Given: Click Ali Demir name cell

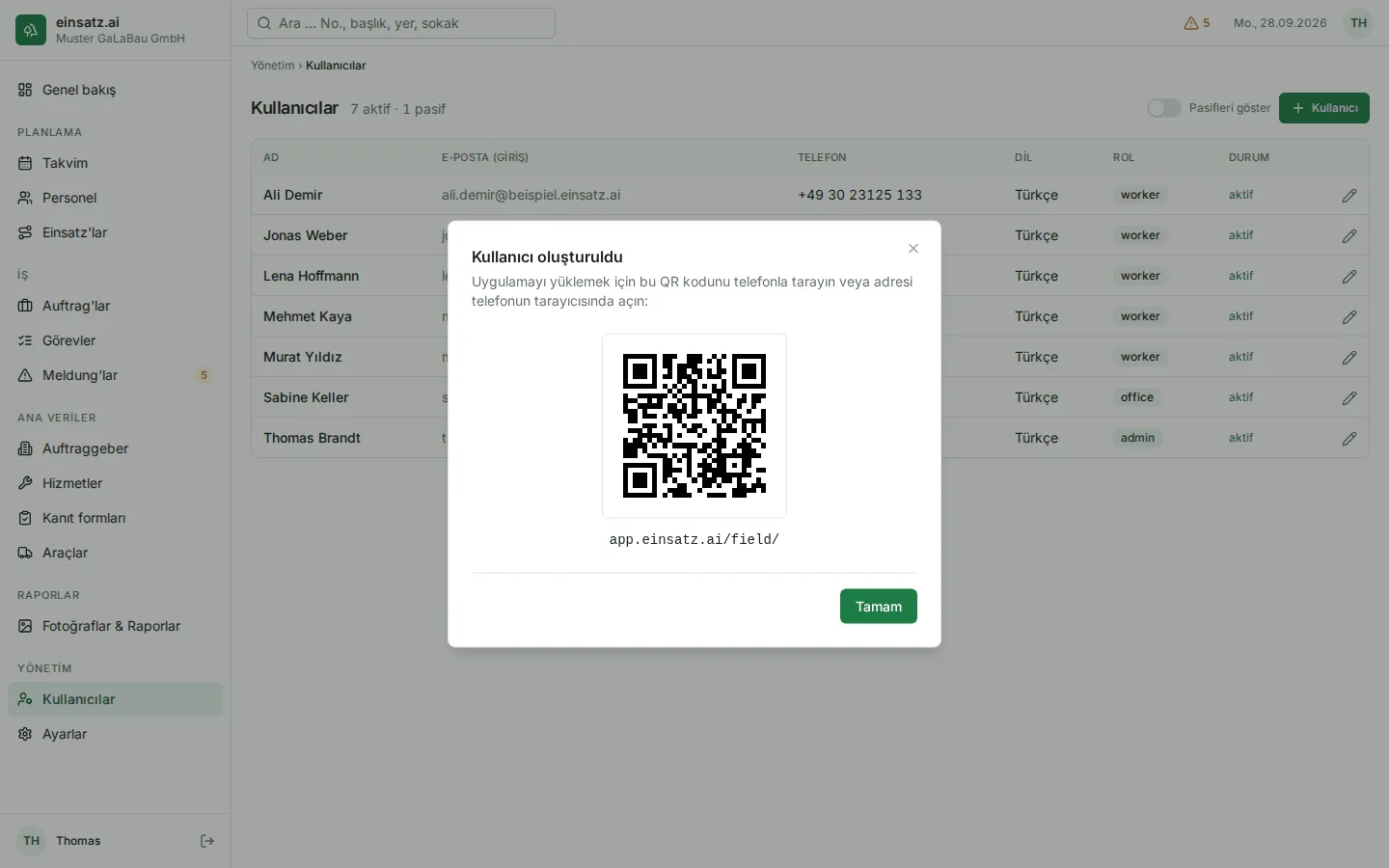Looking at the screenshot, I should (293, 195).
